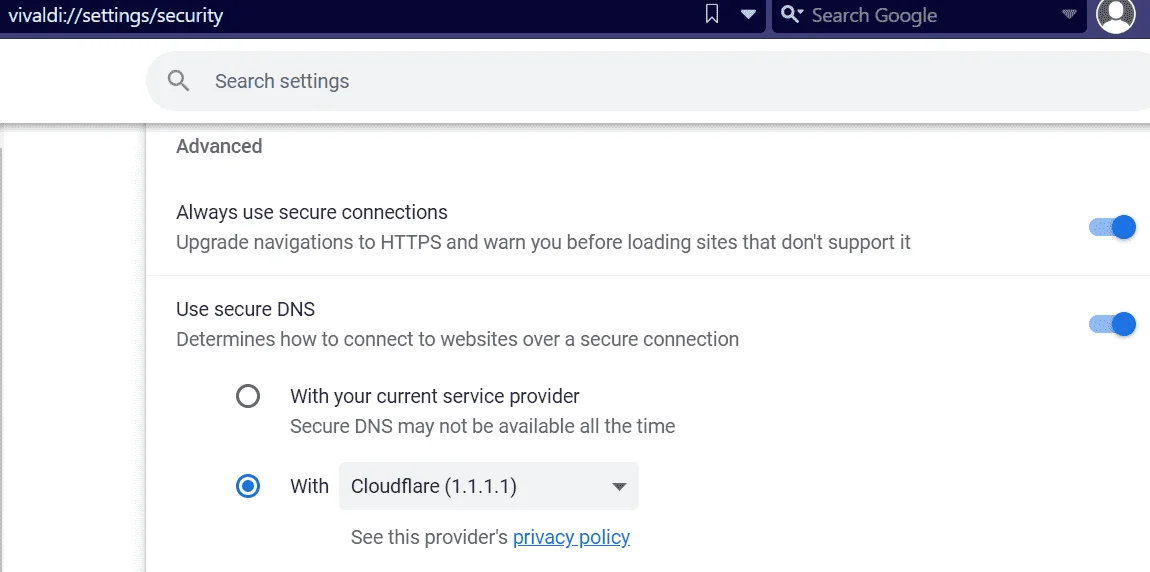Screen dimensions: 1150x572
Task: Expand search history arrow in Search Google field
Action: (1069, 15)
